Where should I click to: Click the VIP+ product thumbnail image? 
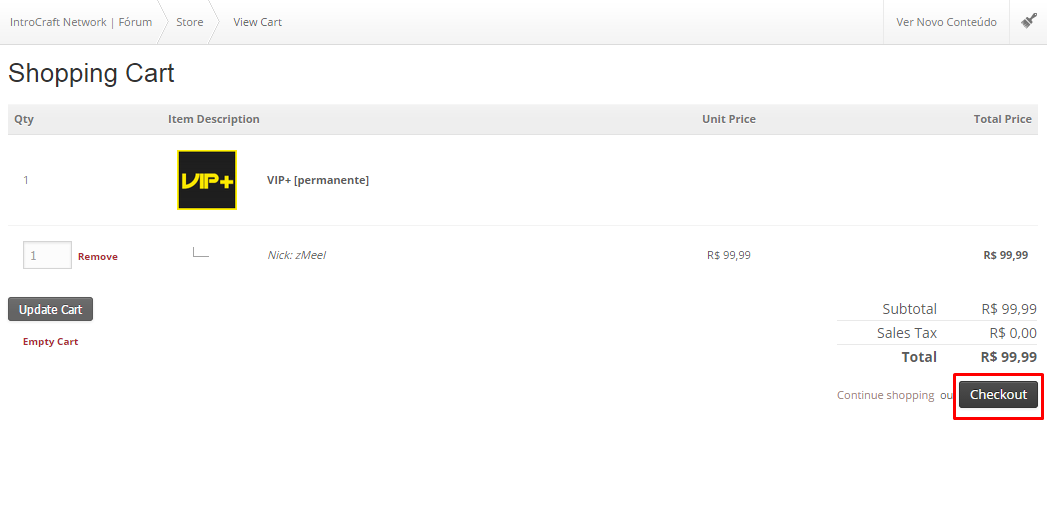207,180
